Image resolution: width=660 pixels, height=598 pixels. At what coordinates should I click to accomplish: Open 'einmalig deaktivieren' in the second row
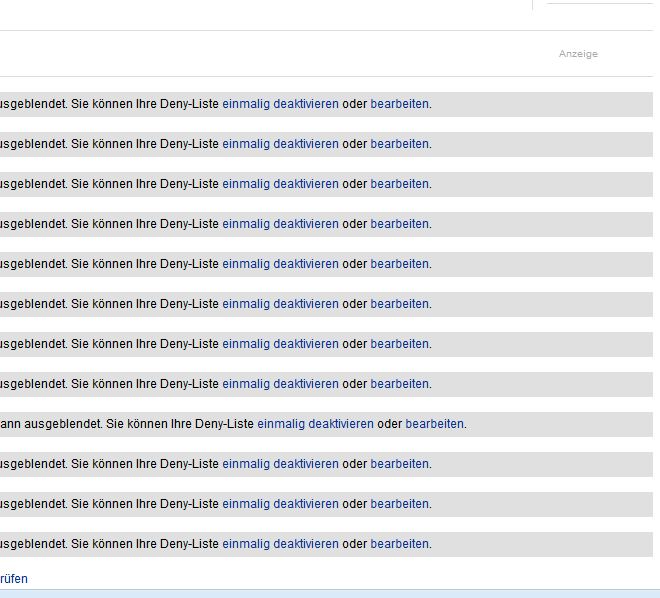pos(280,144)
